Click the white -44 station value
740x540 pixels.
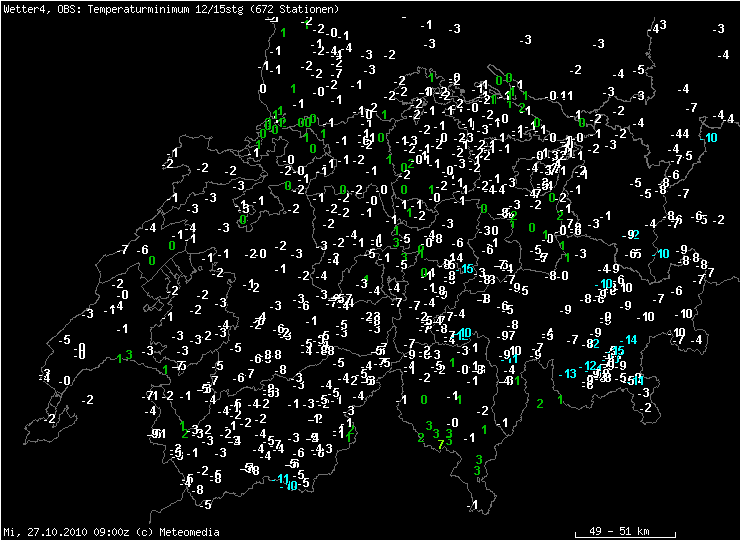[x=680, y=133]
